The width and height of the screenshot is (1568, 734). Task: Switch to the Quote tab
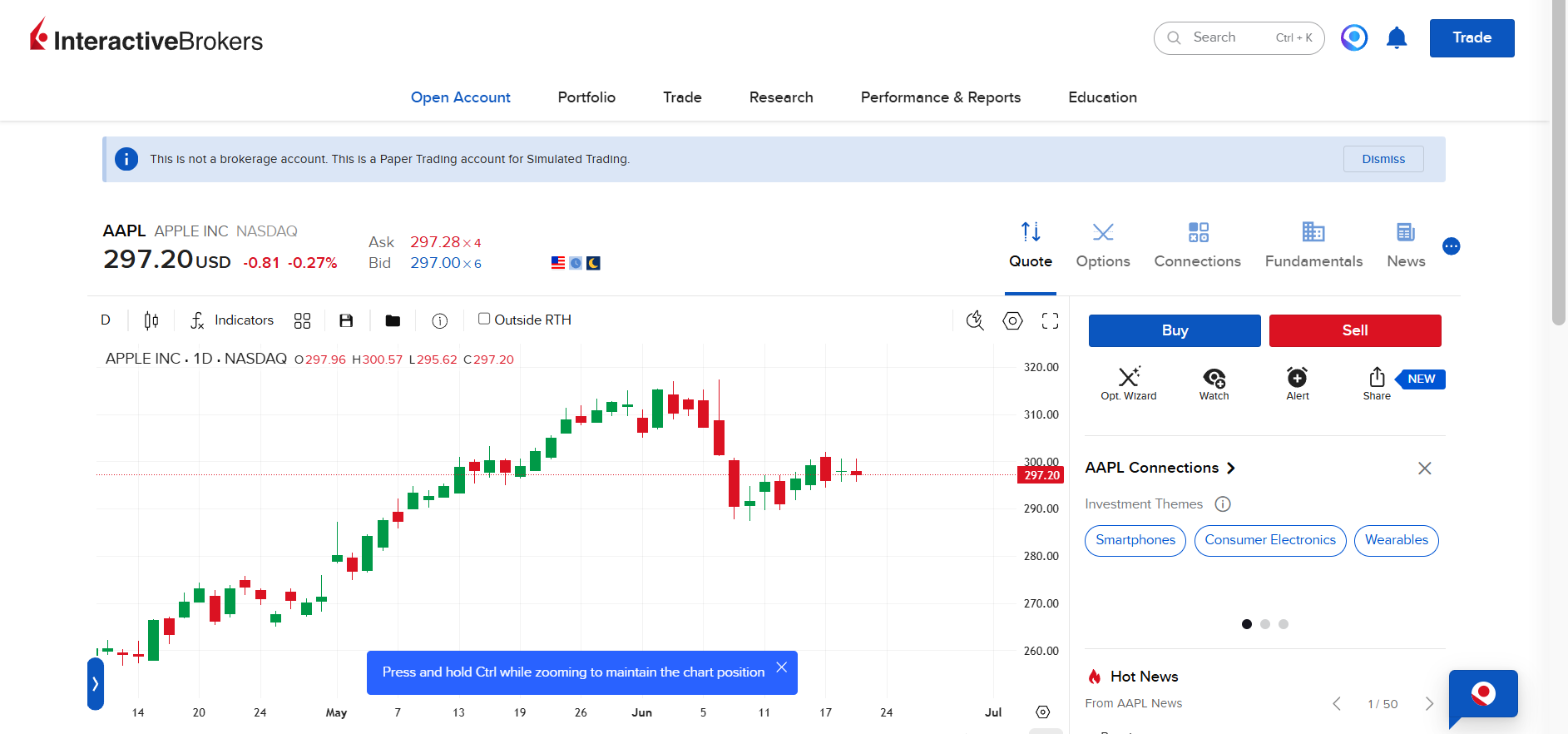[1031, 245]
